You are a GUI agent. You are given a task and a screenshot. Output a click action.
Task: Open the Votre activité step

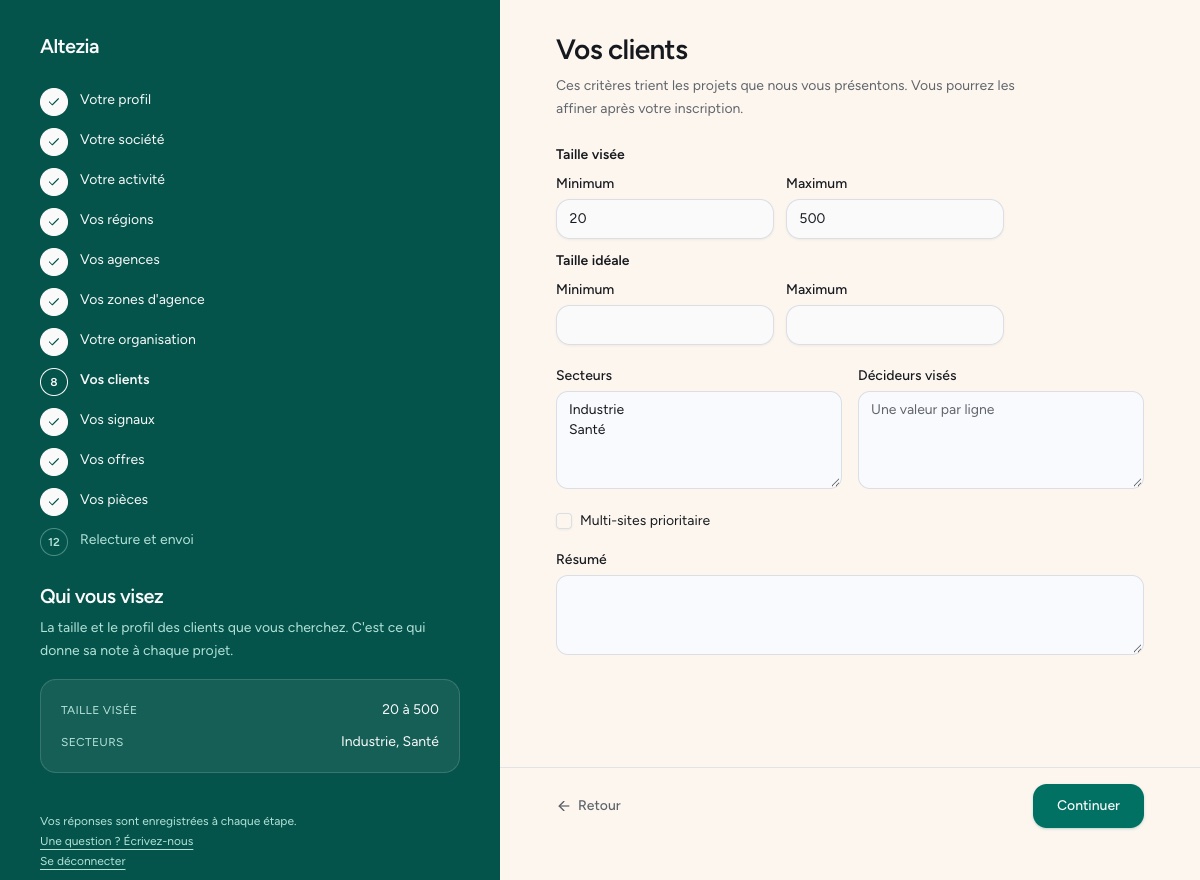tap(122, 180)
